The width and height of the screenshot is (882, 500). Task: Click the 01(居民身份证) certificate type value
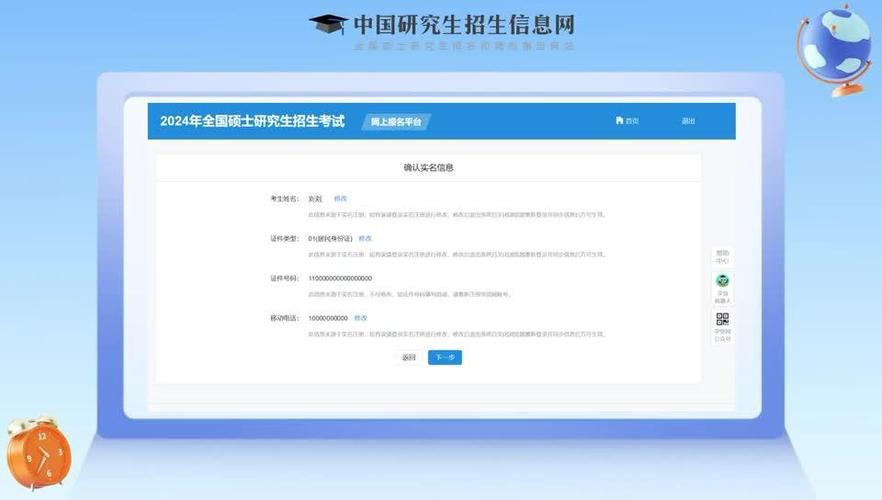(330, 238)
